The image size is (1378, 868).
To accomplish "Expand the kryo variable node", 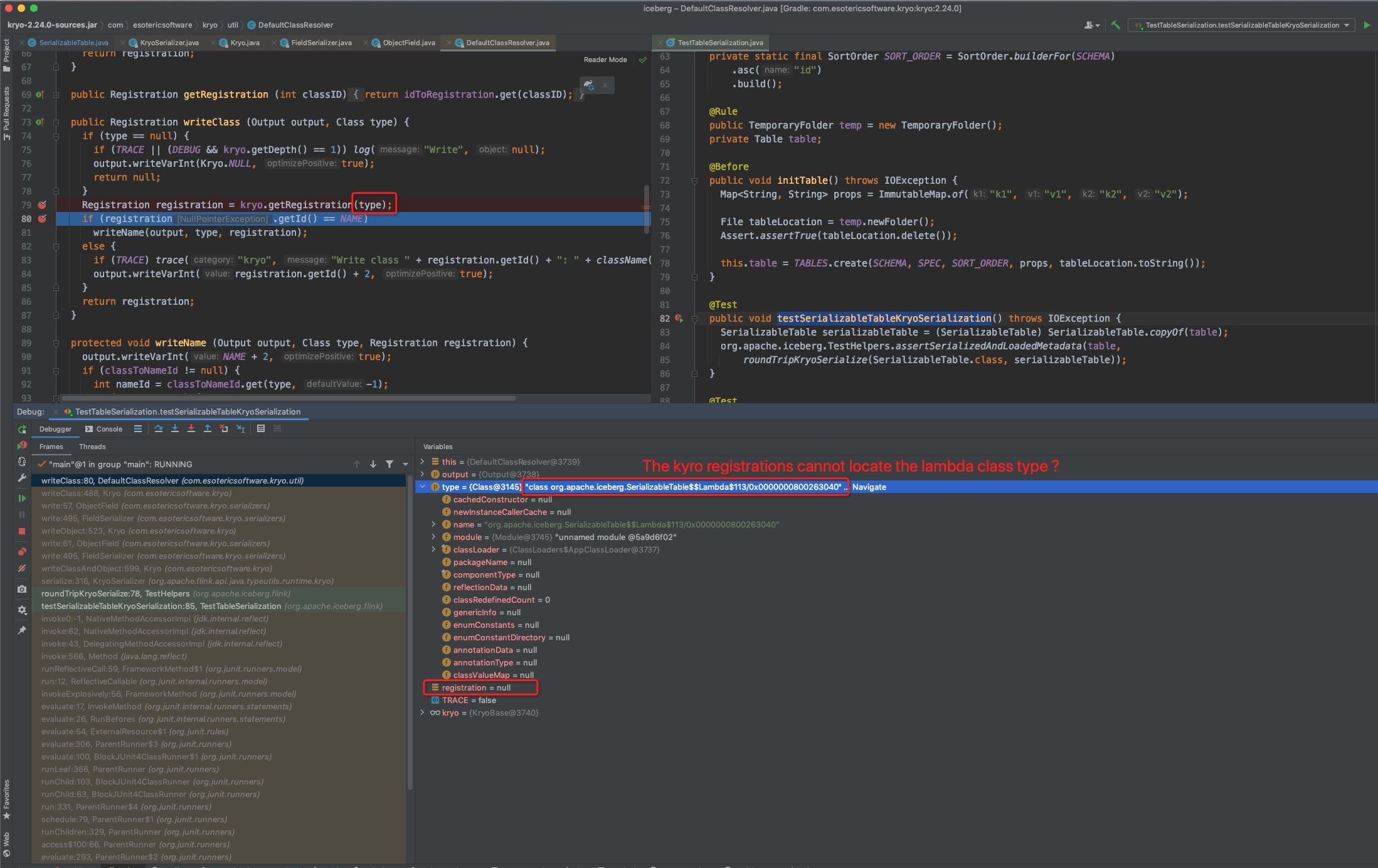I will [423, 713].
